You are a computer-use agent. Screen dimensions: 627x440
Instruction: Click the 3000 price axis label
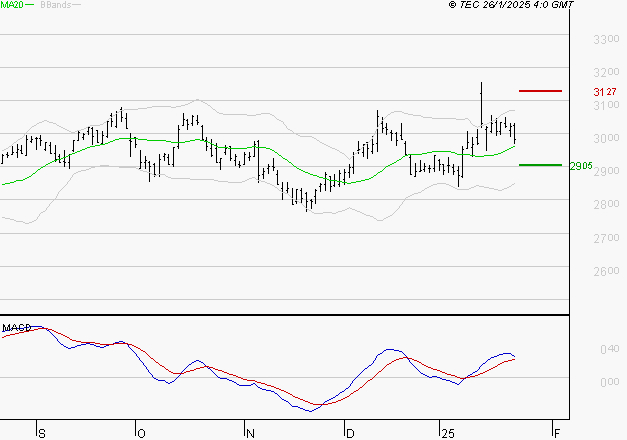click(x=606, y=138)
